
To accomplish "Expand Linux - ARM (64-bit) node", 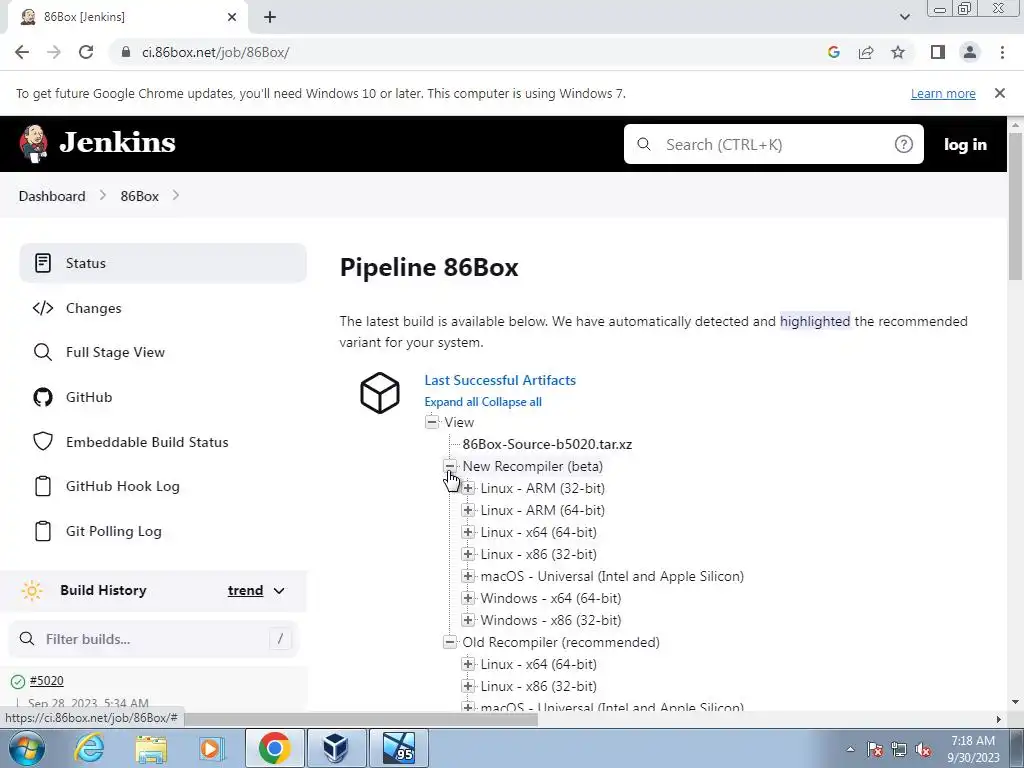I will pyautogui.click(x=468, y=510).
